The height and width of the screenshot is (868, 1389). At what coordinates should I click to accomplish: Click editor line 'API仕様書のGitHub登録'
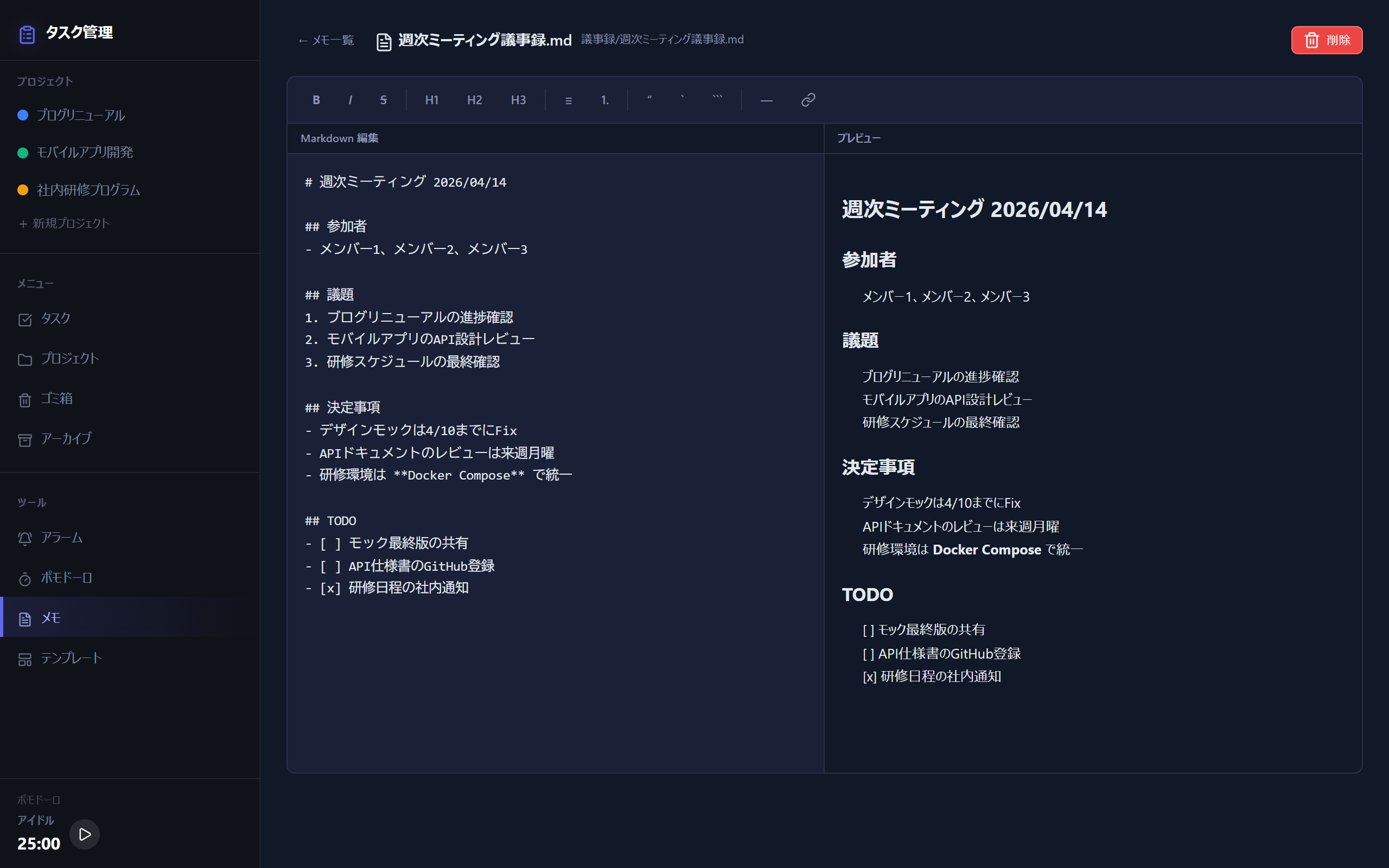click(400, 566)
